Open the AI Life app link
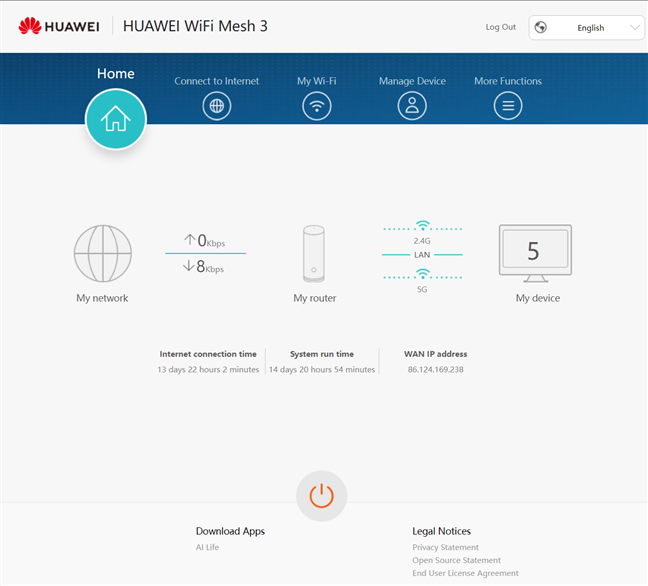648x586 pixels. click(207, 547)
